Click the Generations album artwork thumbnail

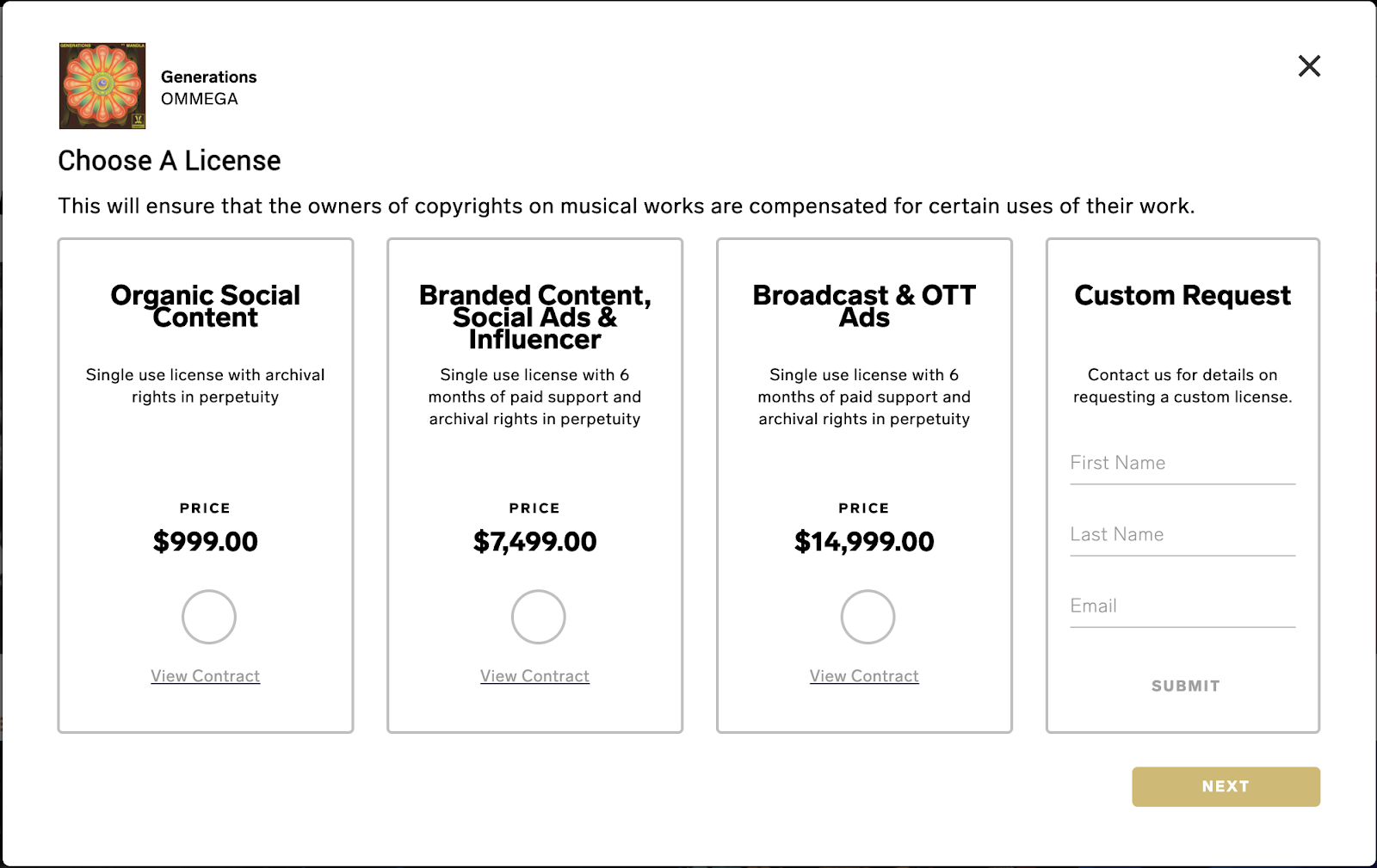[x=102, y=86]
